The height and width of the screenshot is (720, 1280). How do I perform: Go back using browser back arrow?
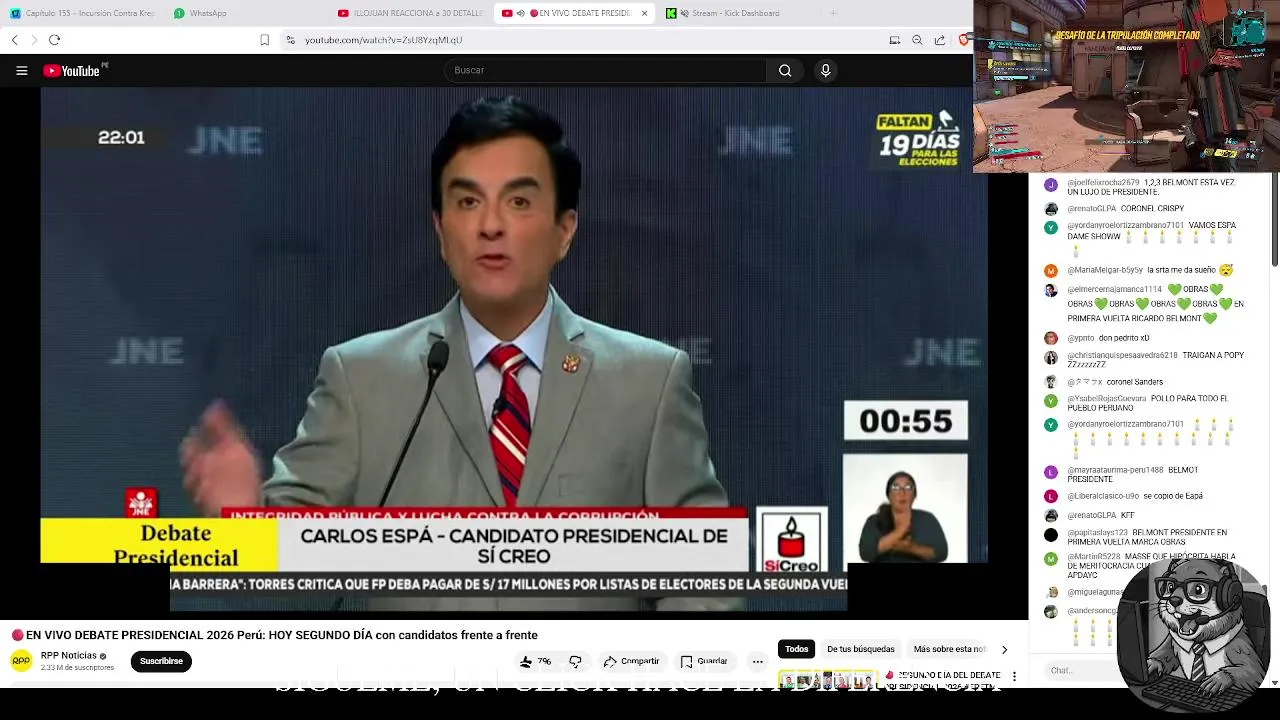(14, 40)
